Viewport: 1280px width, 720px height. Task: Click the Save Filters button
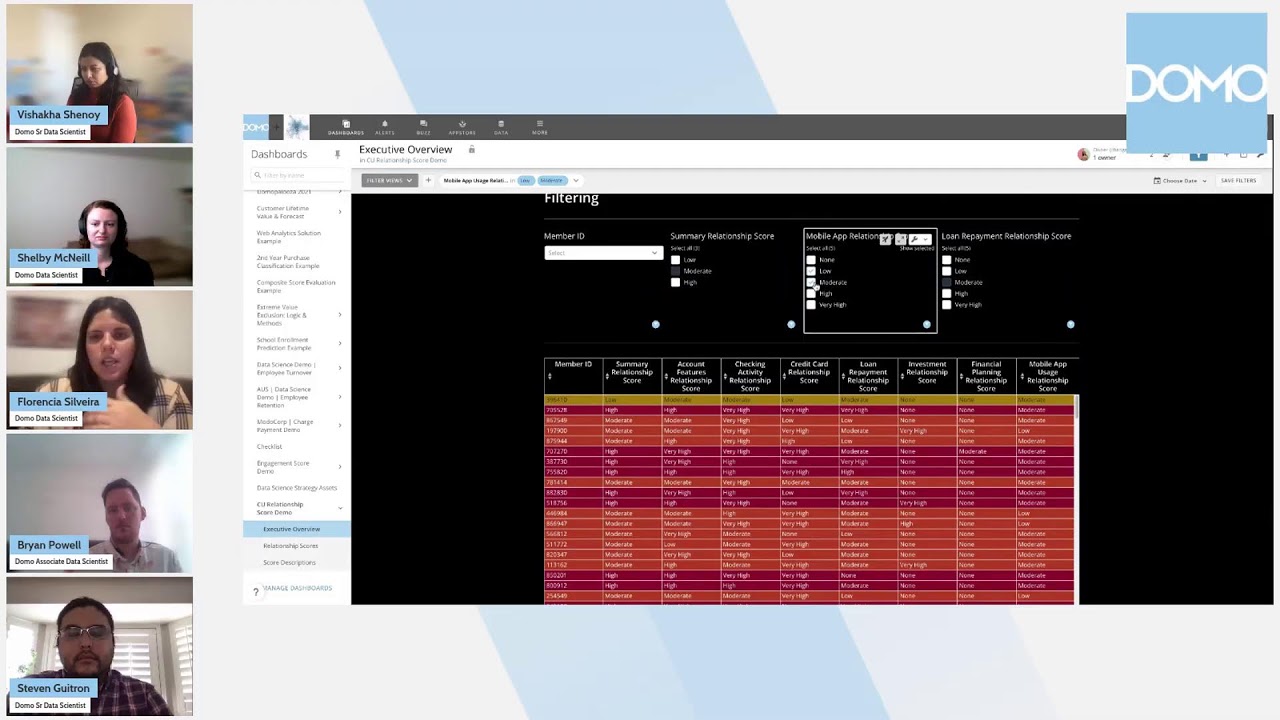[1238, 181]
